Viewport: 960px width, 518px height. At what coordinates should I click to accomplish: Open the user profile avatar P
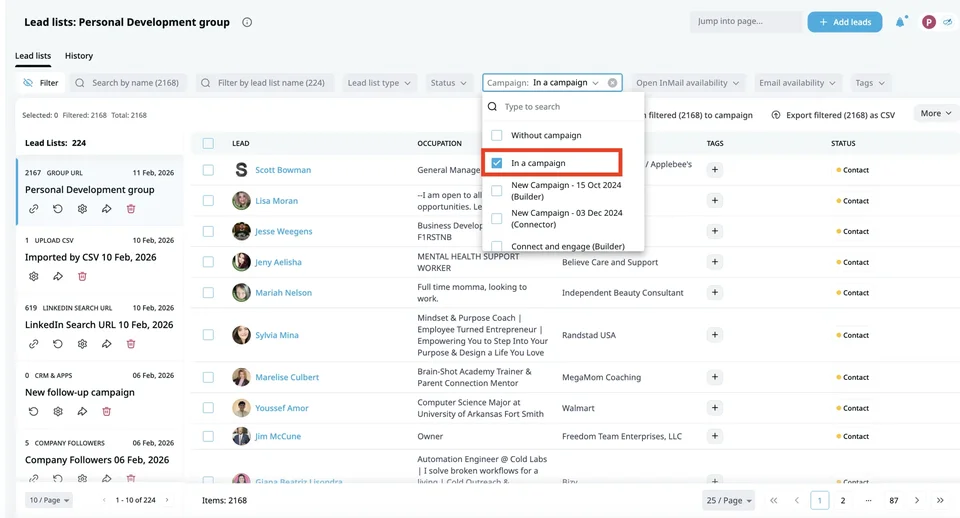[x=929, y=22]
